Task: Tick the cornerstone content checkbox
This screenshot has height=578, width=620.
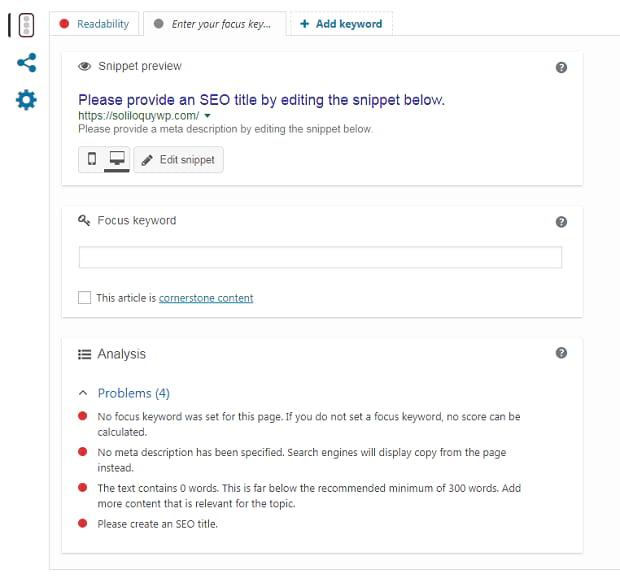Action: click(84, 297)
